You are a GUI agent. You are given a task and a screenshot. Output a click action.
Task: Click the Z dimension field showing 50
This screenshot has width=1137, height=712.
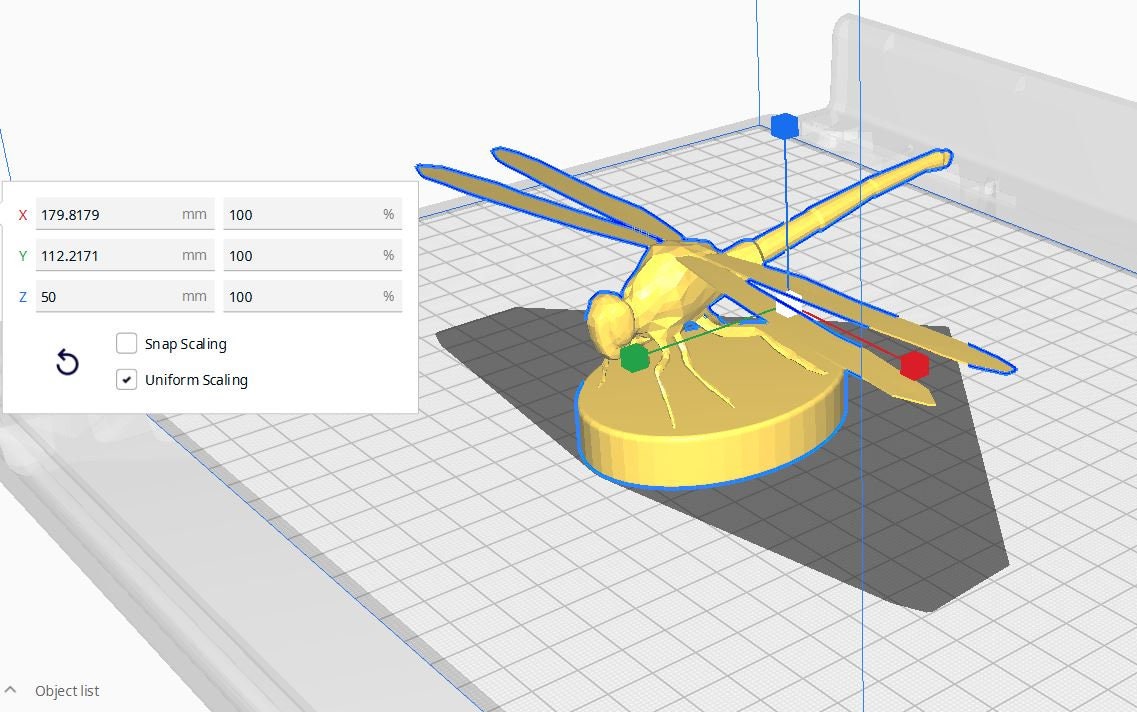(x=124, y=296)
